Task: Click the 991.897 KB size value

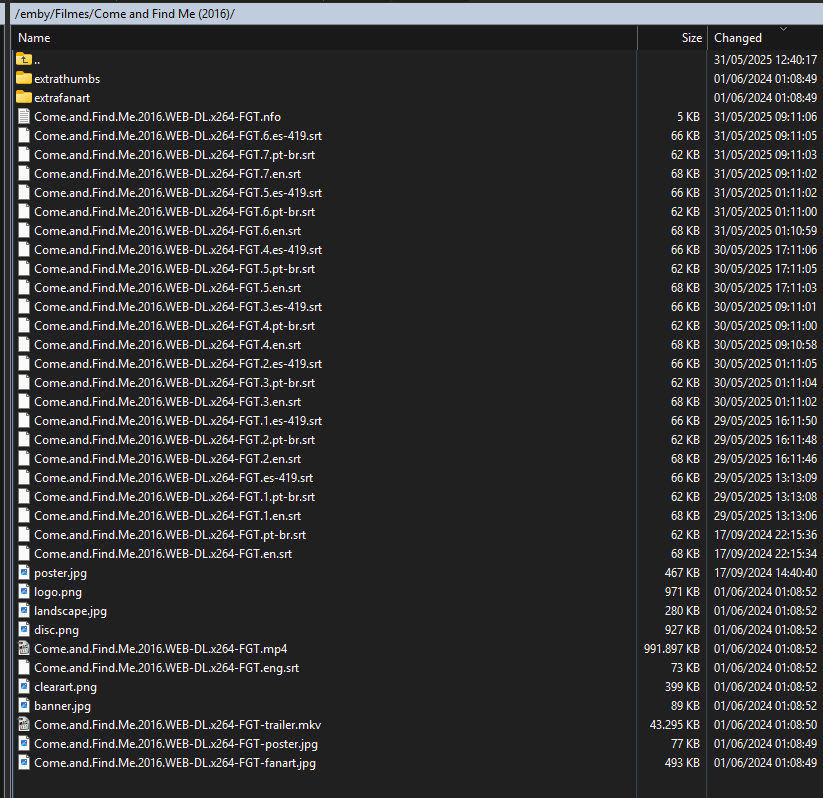Action: (672, 648)
